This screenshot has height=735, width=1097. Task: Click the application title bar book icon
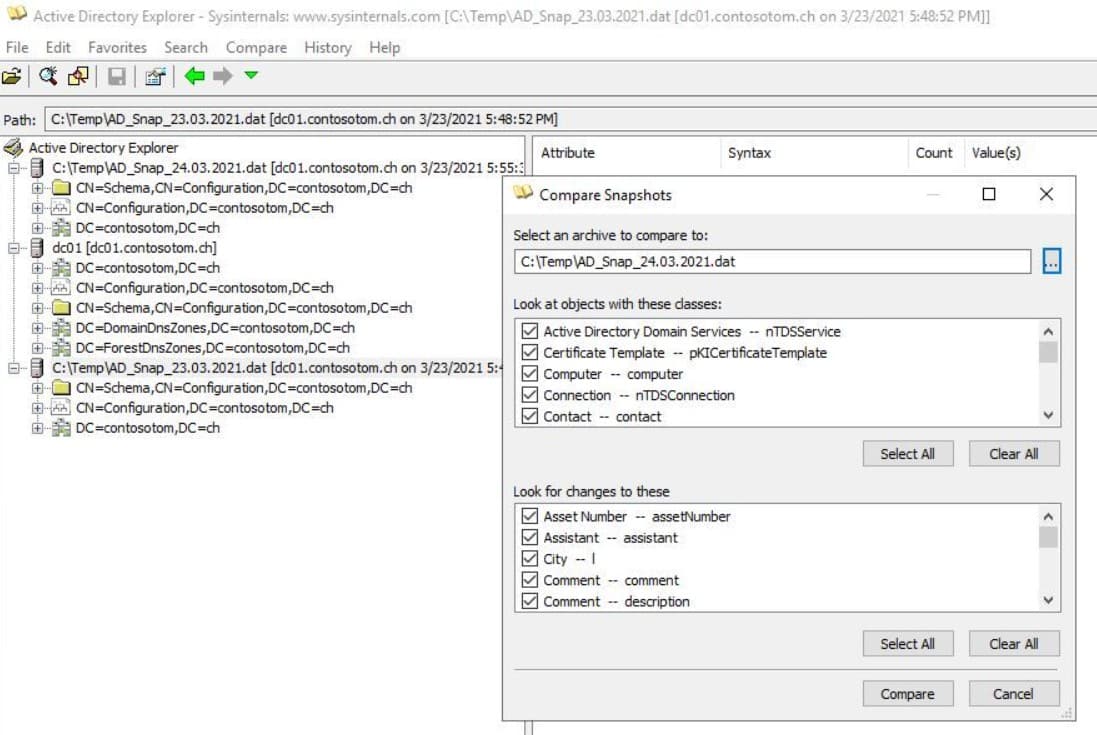16,13
